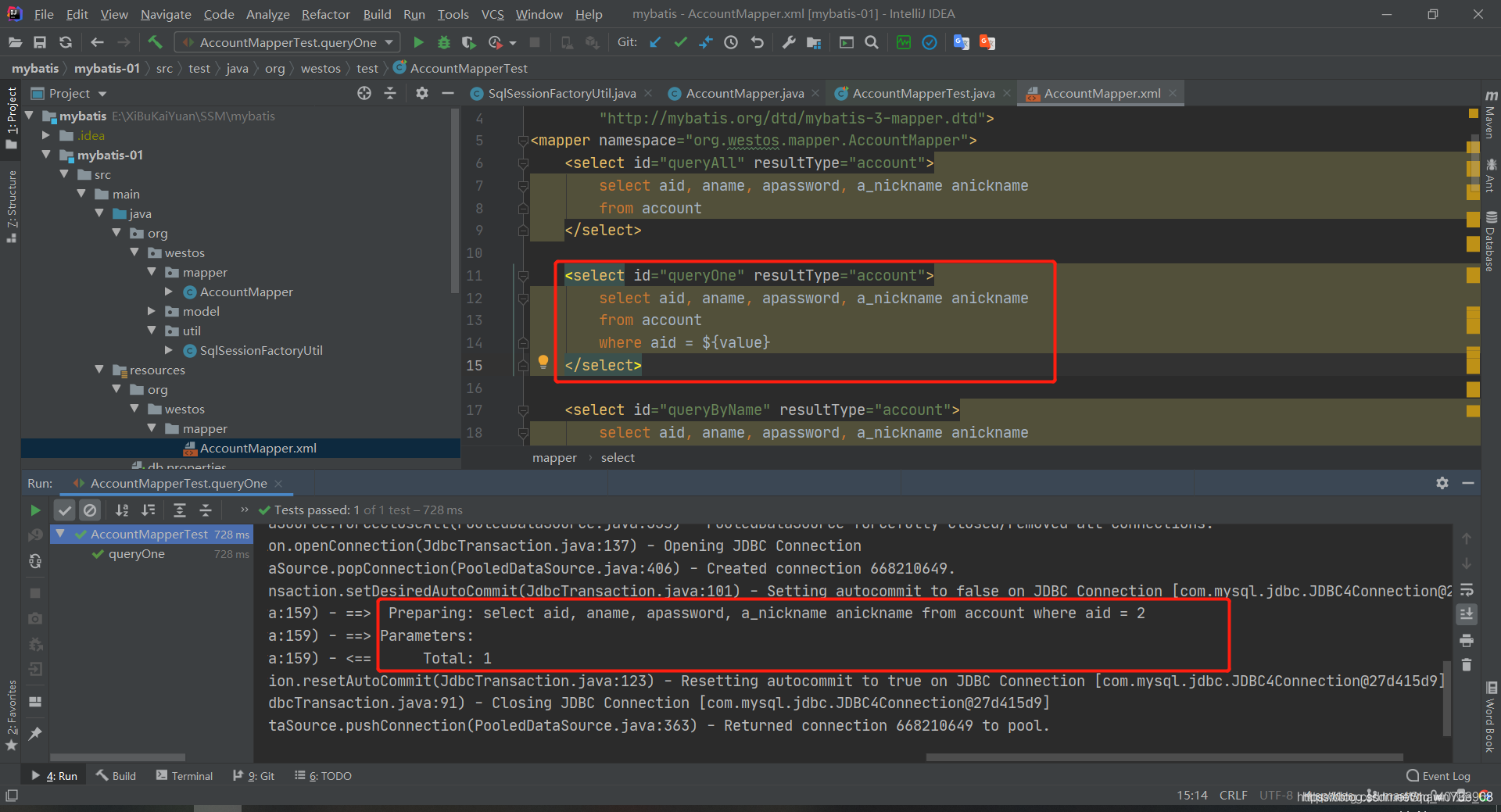
Task: Toggle sort tests by duration
Action: 148,510
